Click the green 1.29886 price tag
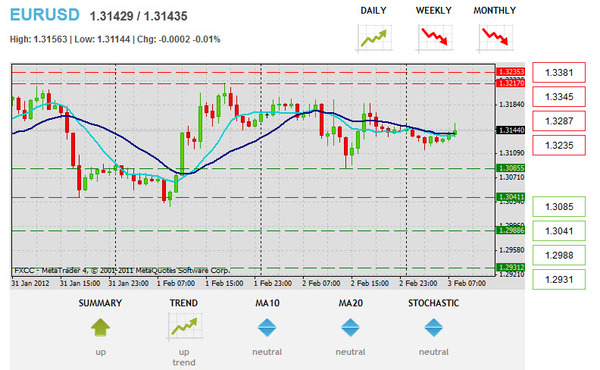 (x=511, y=230)
